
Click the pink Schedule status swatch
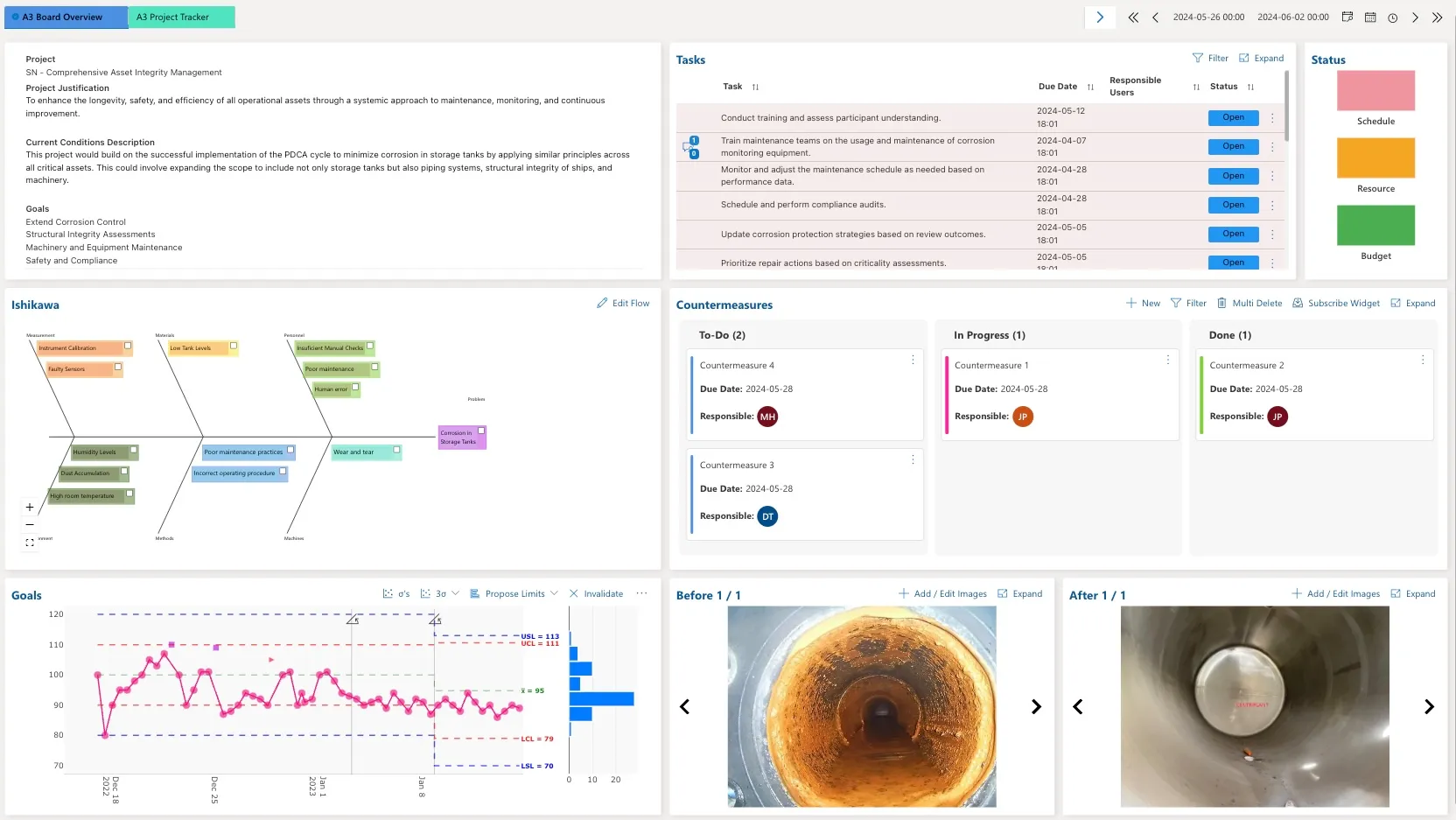(x=1375, y=90)
